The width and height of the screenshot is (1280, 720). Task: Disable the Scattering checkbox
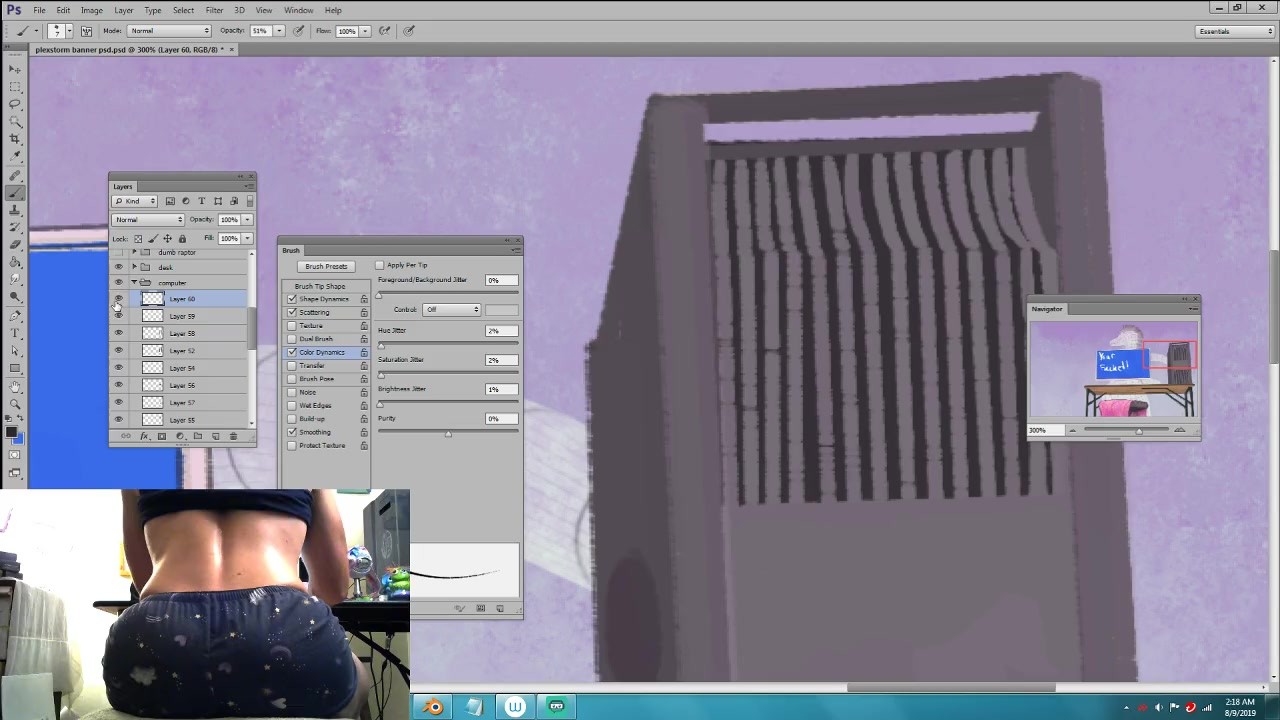pos(292,312)
